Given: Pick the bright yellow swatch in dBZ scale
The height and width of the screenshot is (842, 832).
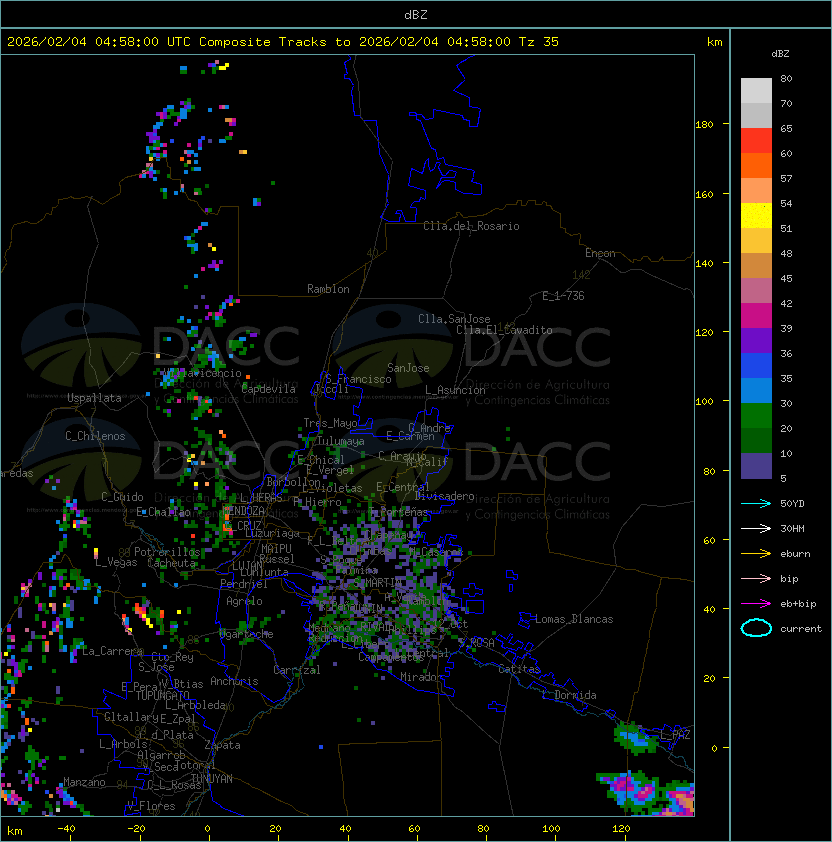Looking at the screenshot, I should click(x=756, y=216).
